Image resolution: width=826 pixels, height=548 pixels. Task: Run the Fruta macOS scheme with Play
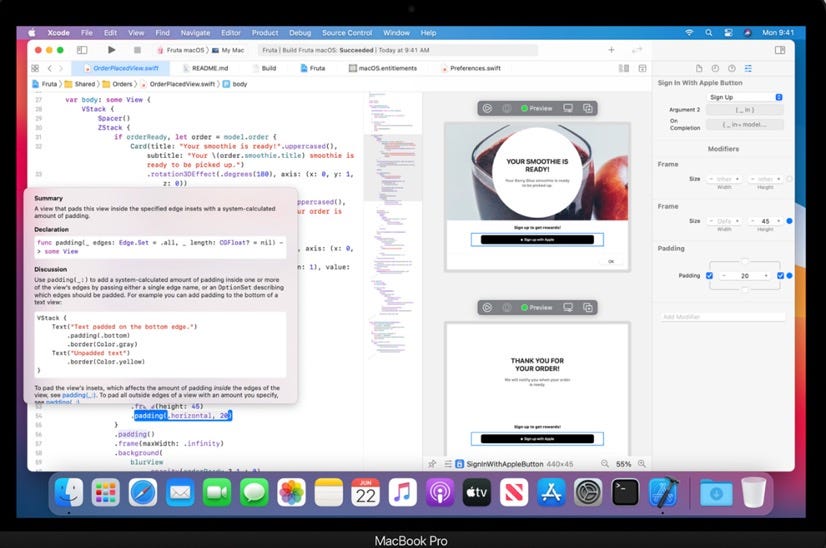(x=111, y=50)
